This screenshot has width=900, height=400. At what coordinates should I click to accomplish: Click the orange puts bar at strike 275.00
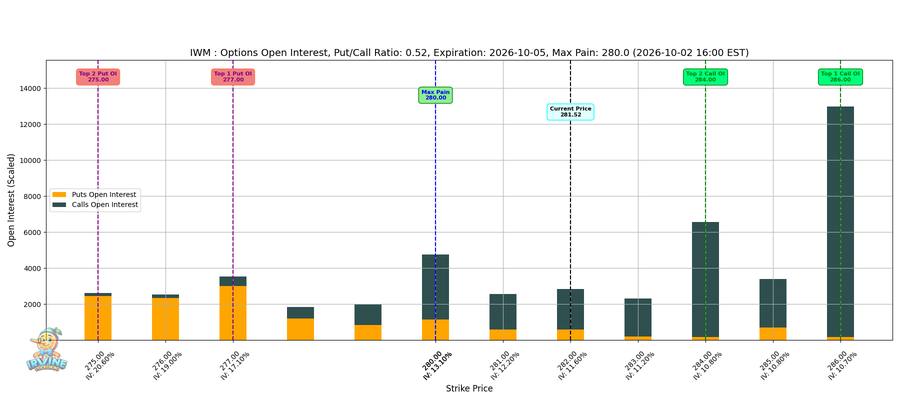point(98,318)
